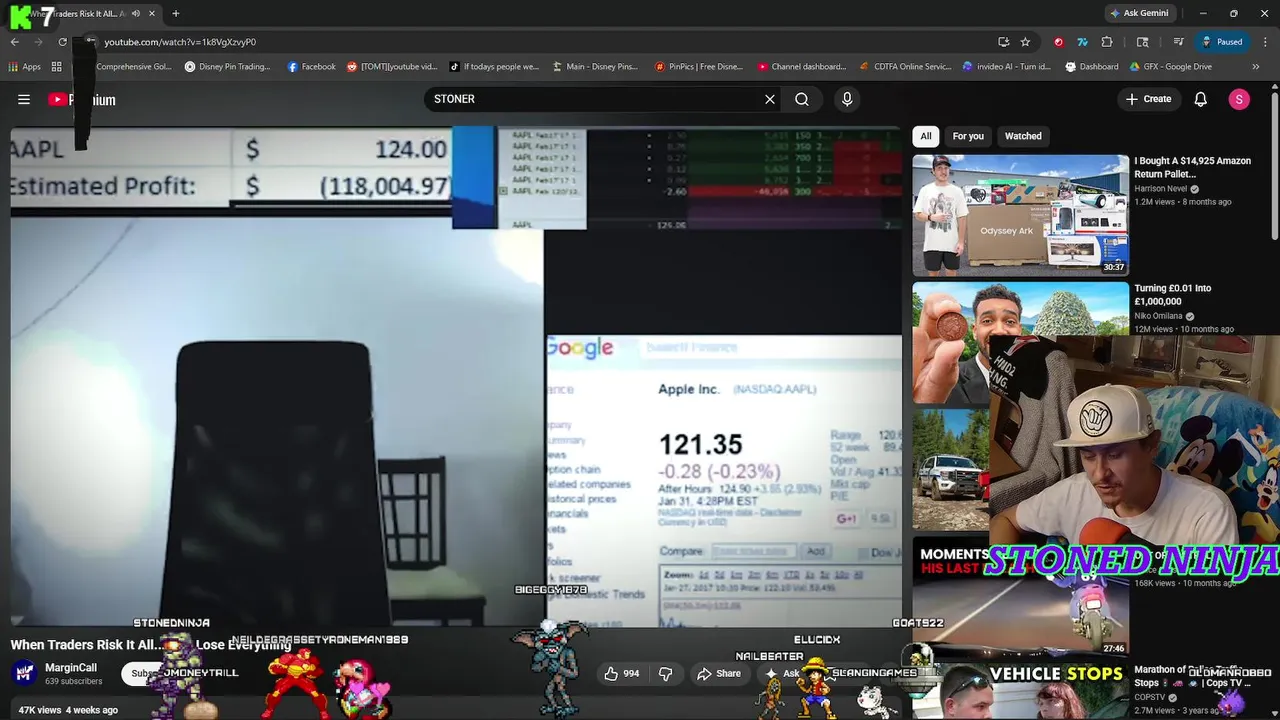Open the Harrison Nevel channel
The image size is (1280, 720).
pos(1160,188)
